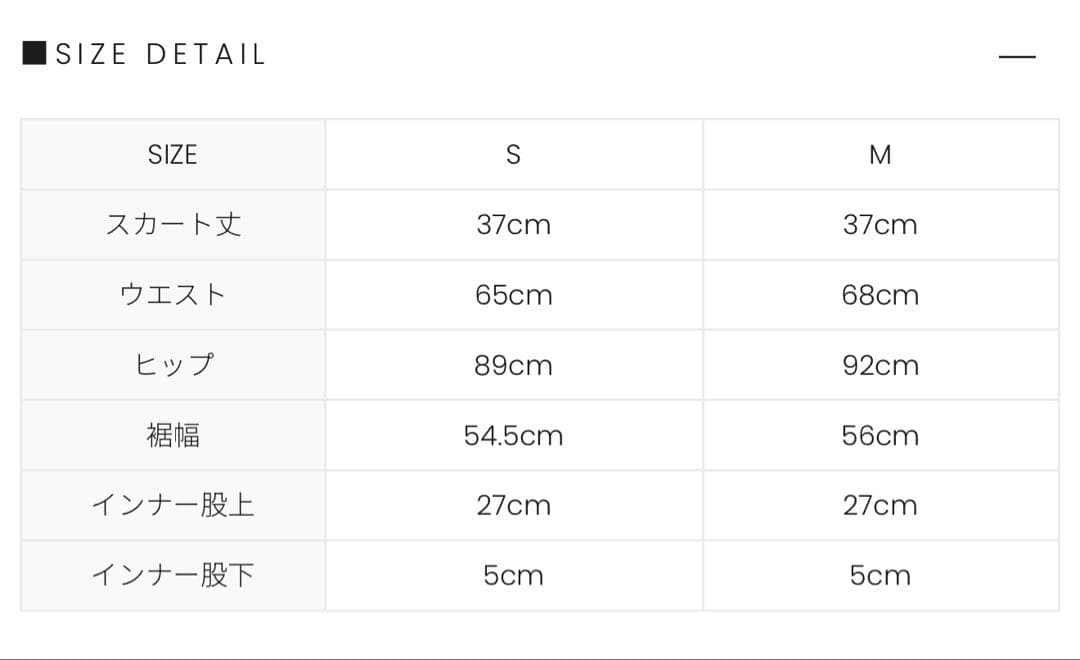Click the 92cm hip value
Viewport: 1080px width, 660px height.
[880, 365]
